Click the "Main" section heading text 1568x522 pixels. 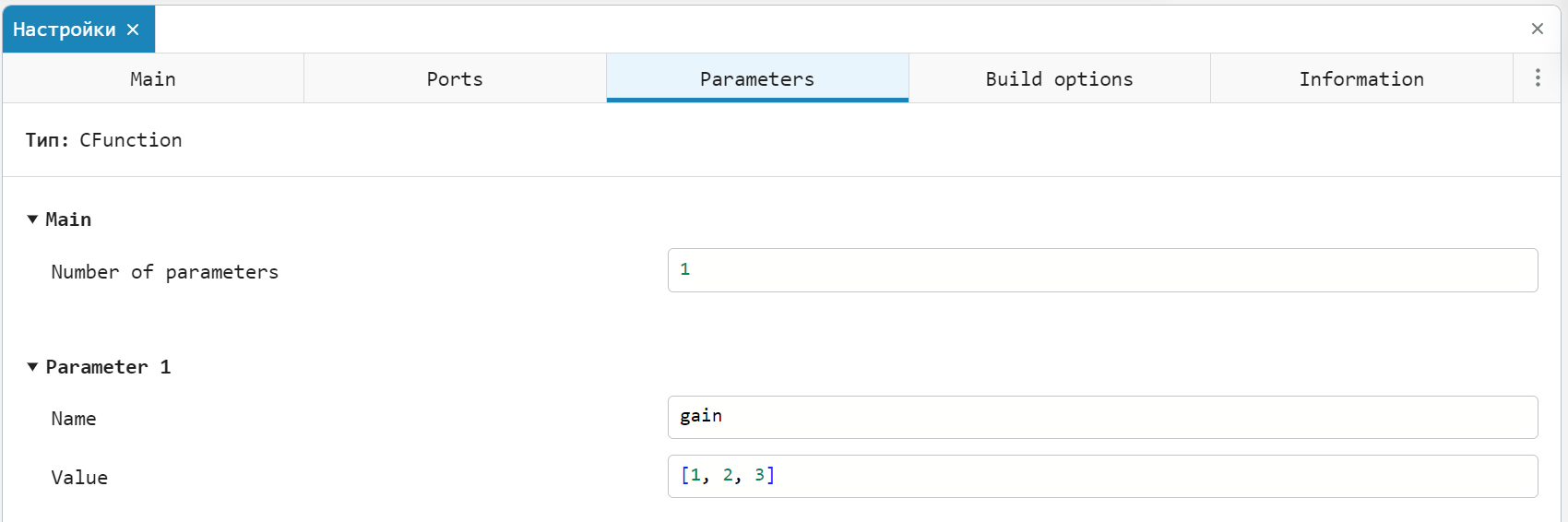point(68,219)
